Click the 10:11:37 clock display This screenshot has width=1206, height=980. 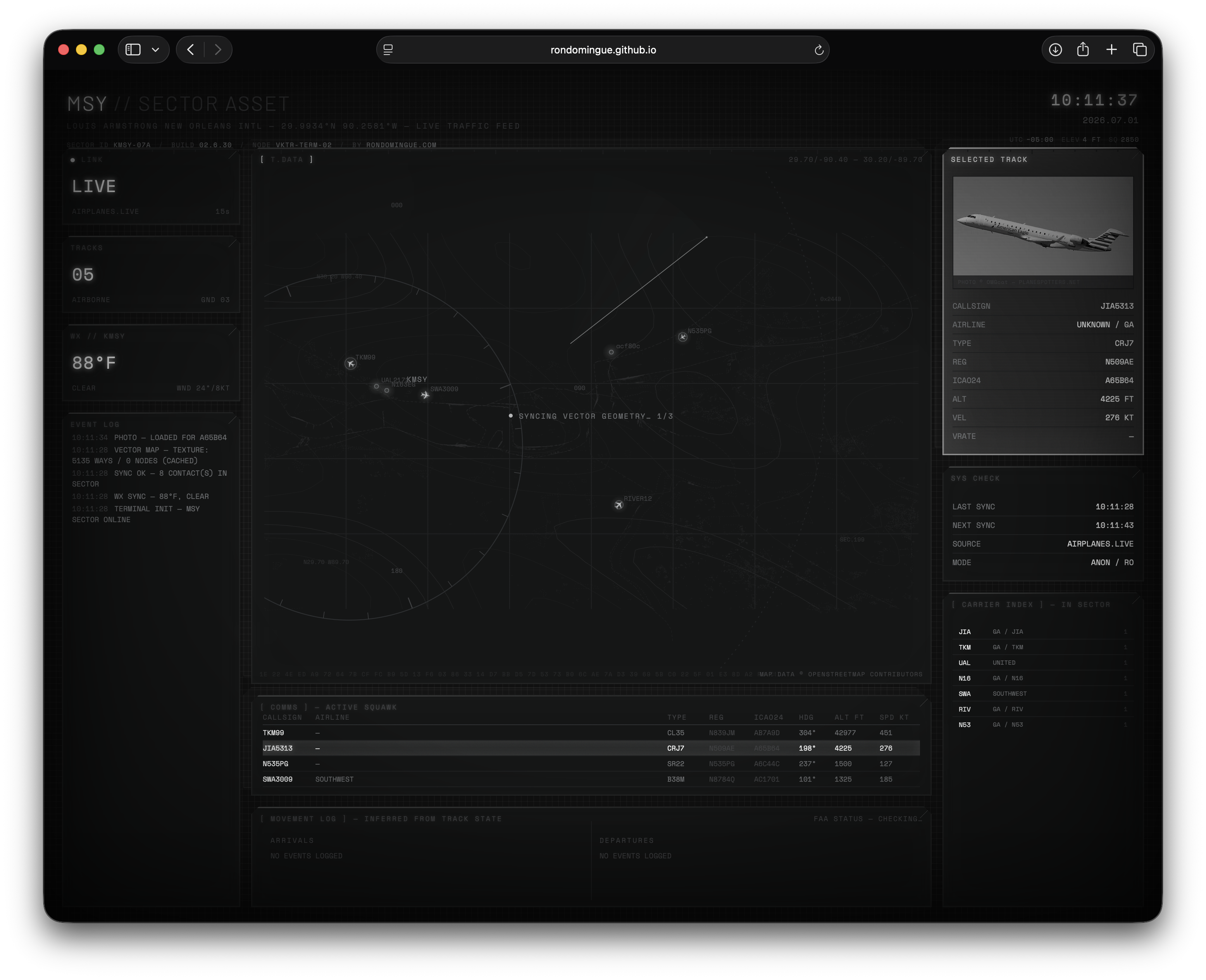coord(1094,100)
